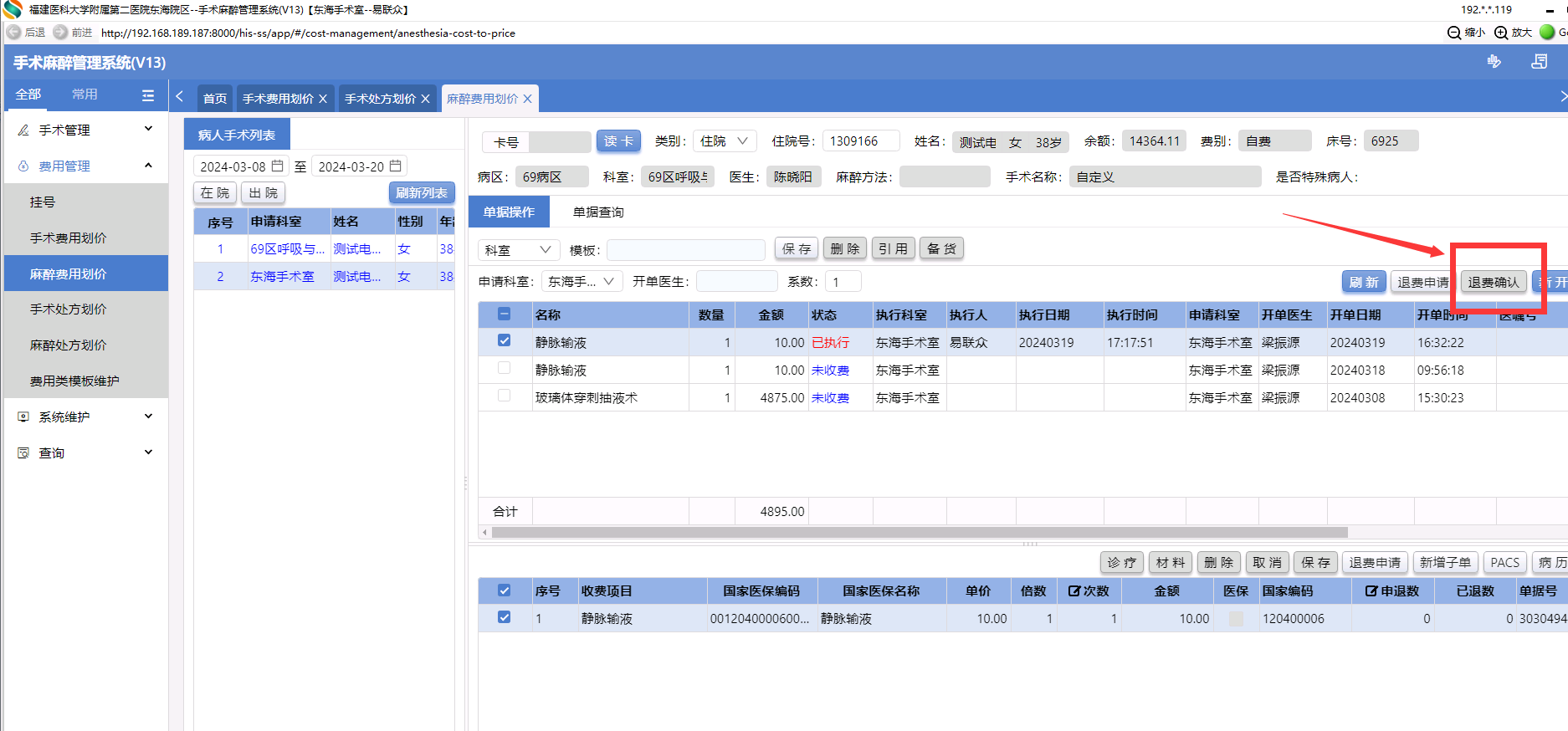Screen dimensions: 1568x731
Task: Uncheck the 已执行 静脉输液 row checkbox
Action: point(504,340)
